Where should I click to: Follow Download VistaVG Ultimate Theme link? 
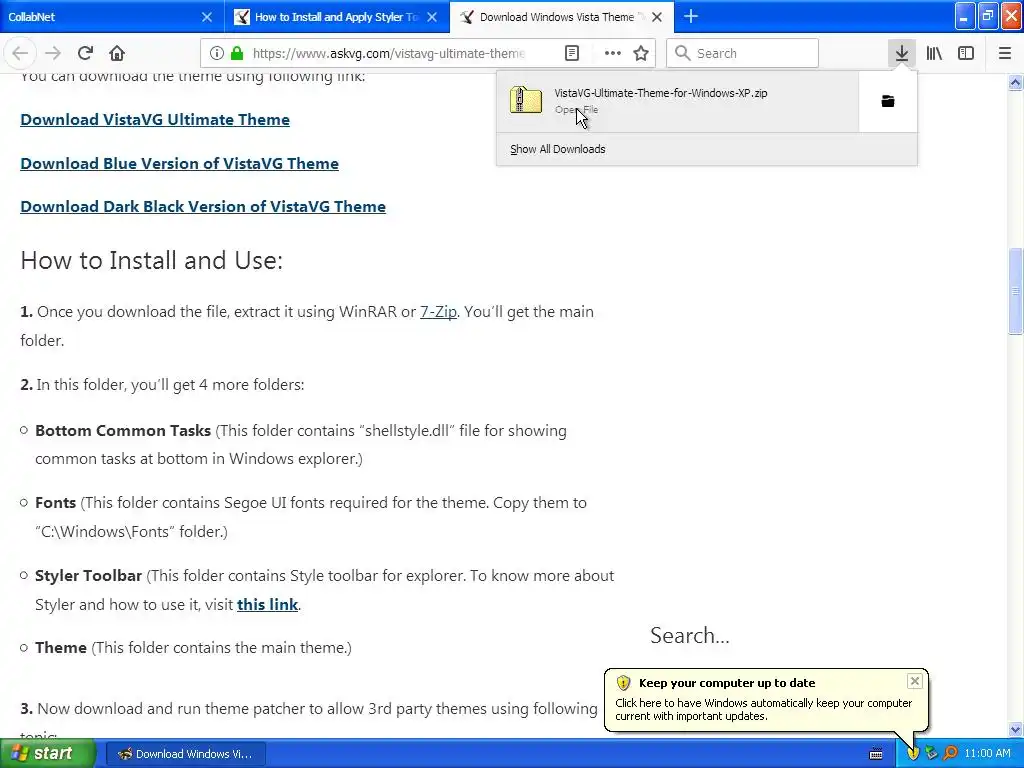(155, 120)
